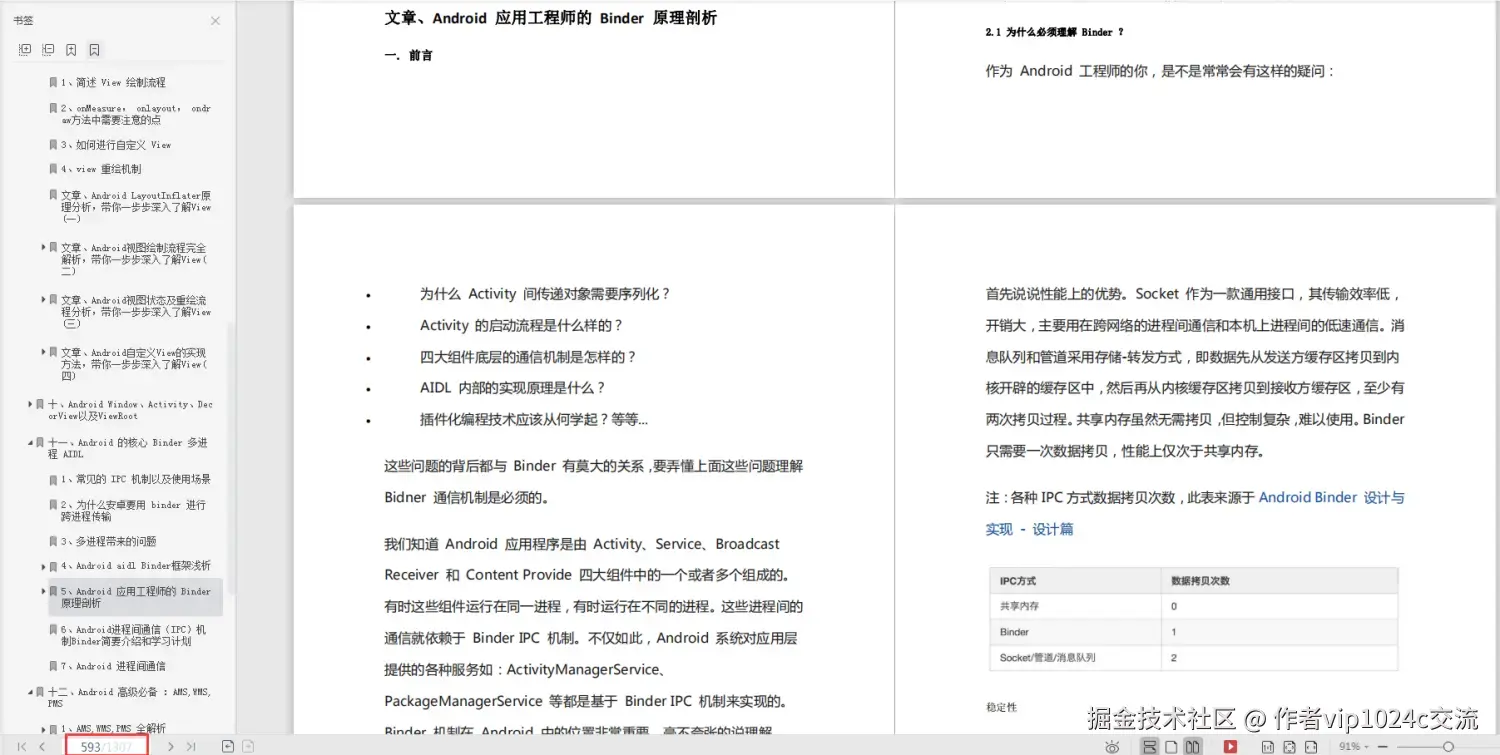Open bookmark 1、常见的 IPC 机制以及使用场景

click(136, 480)
